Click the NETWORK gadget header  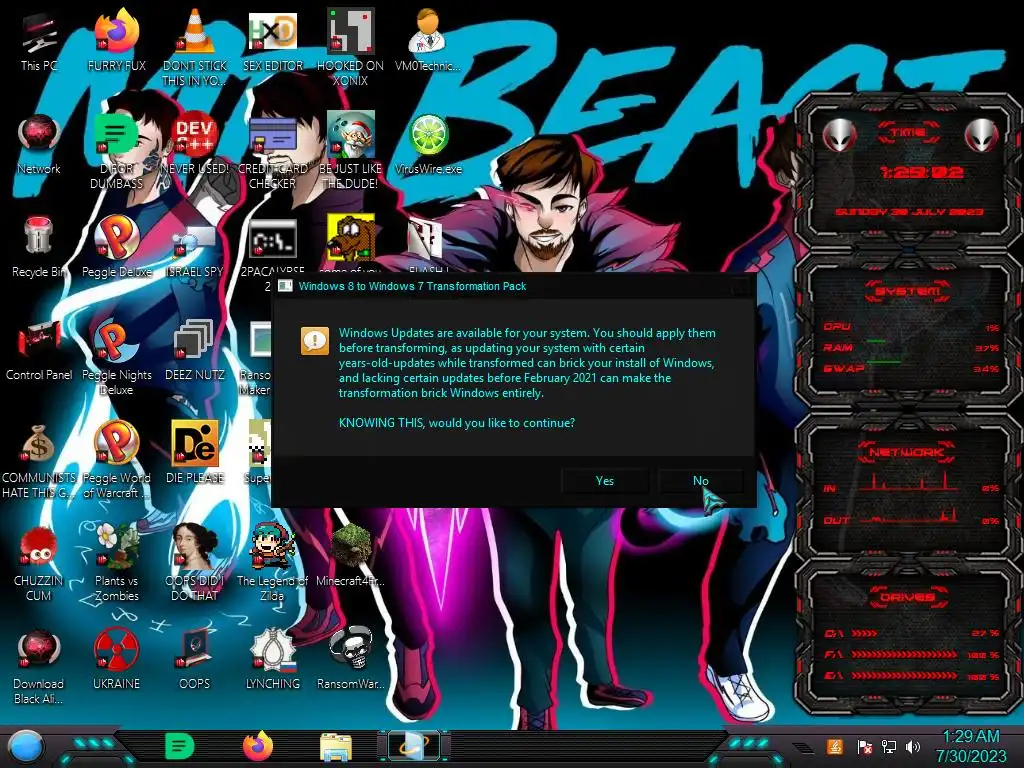tap(907, 452)
